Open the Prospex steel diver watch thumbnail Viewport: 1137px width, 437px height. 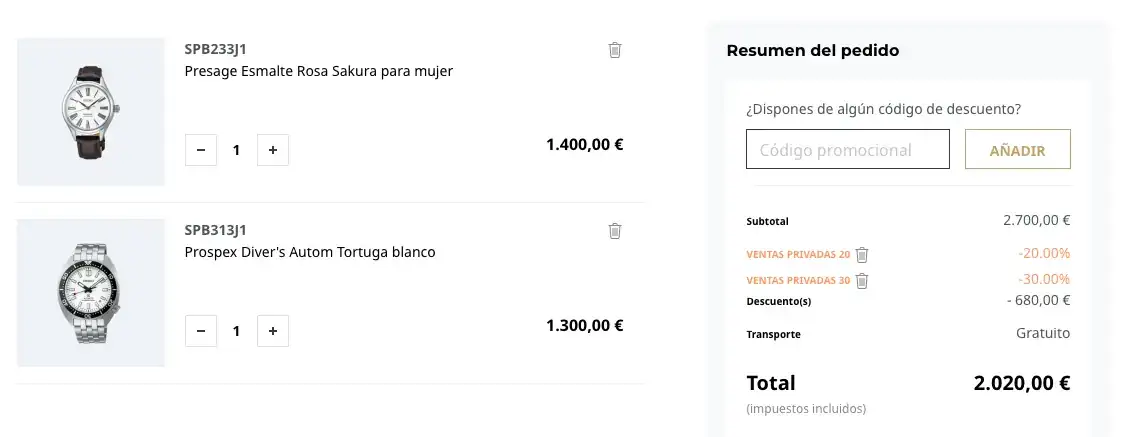[x=91, y=293]
